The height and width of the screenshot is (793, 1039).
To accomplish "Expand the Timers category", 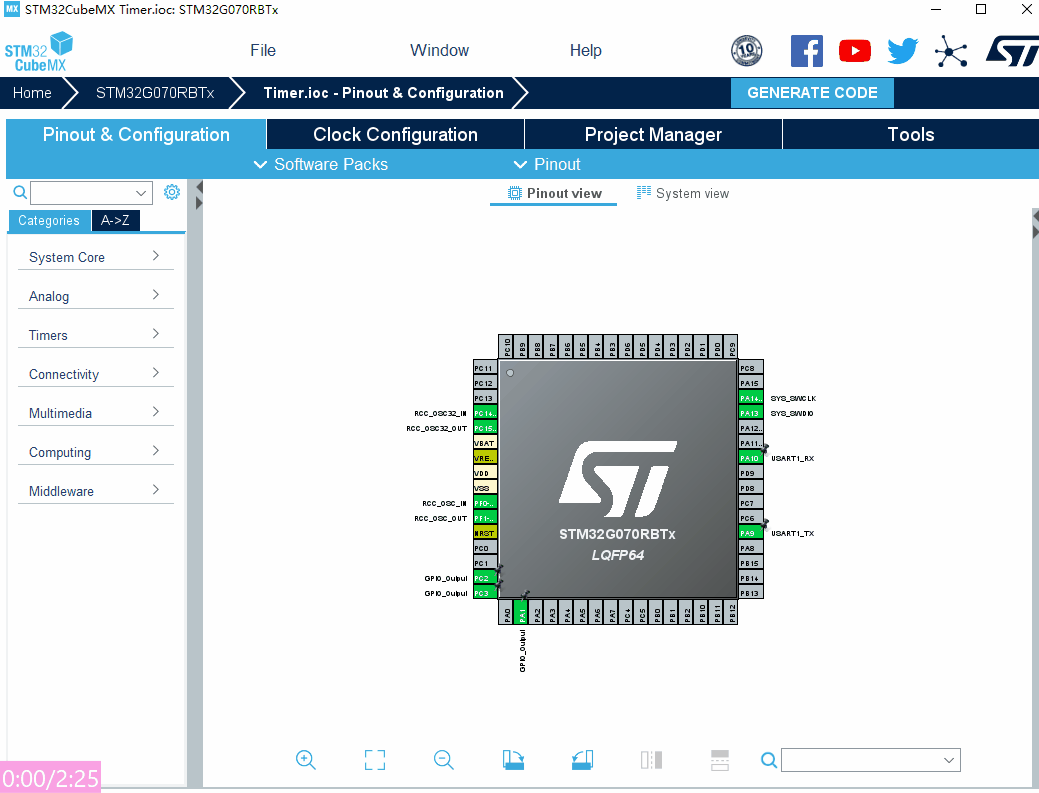I will point(95,335).
